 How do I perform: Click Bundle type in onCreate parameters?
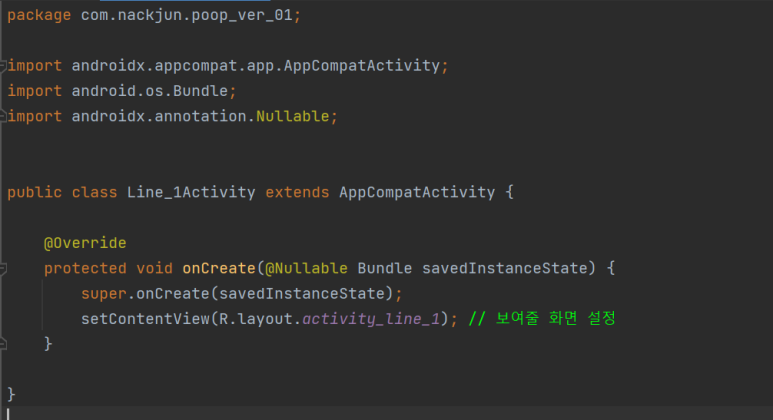click(385, 268)
